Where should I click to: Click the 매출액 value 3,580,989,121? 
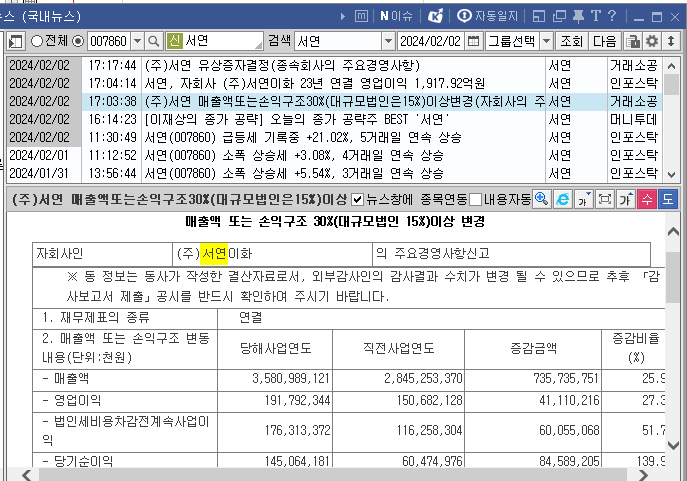(x=290, y=378)
